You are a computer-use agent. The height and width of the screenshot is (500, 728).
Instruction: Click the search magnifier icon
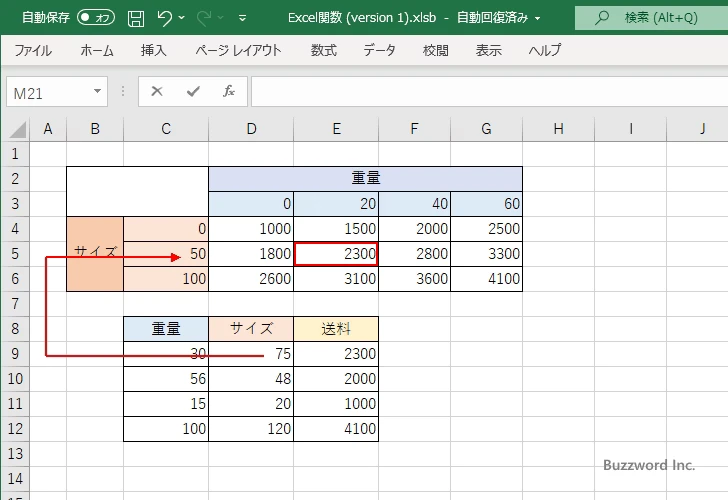point(602,18)
